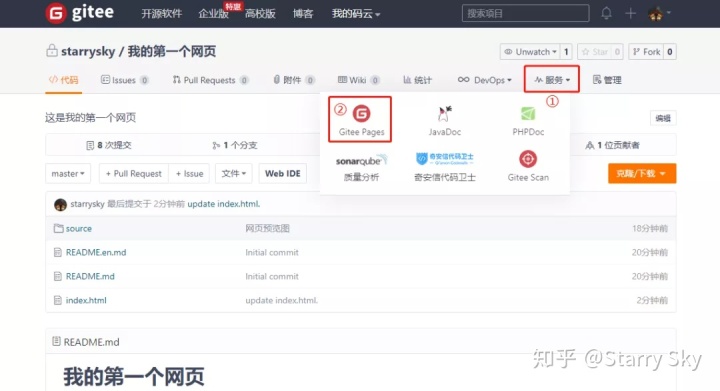The width and height of the screenshot is (720, 391).
Task: Open the README.md file link
Action: 90,276
